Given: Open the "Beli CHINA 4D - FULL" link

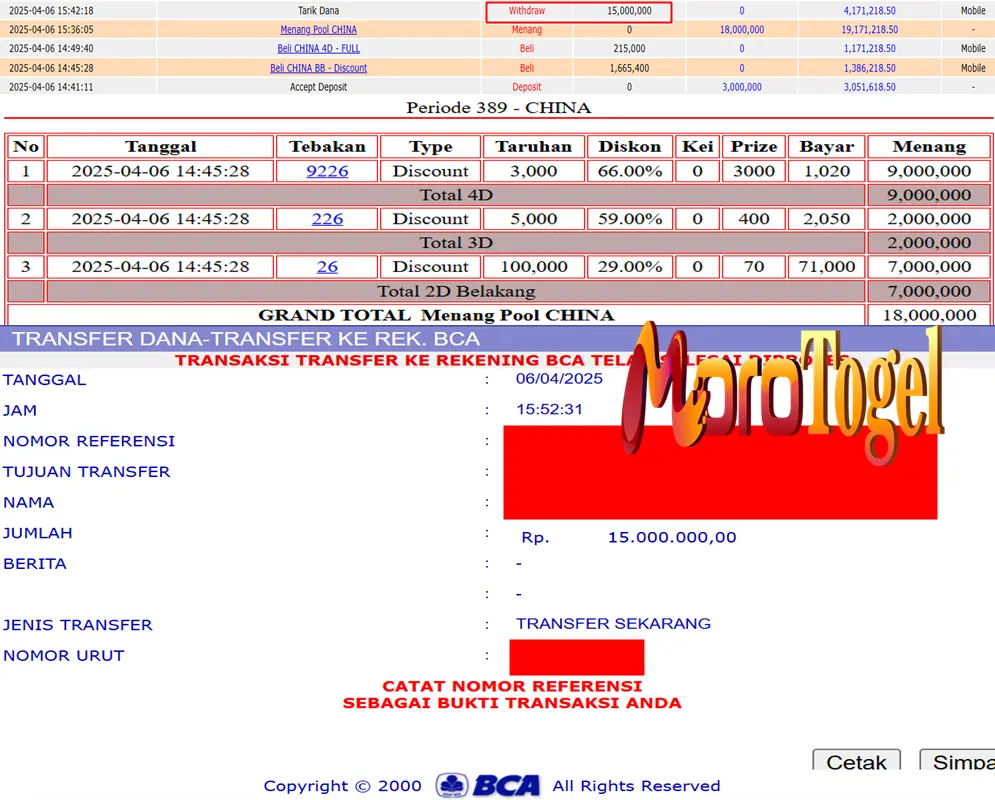Looking at the screenshot, I should coord(318,48).
